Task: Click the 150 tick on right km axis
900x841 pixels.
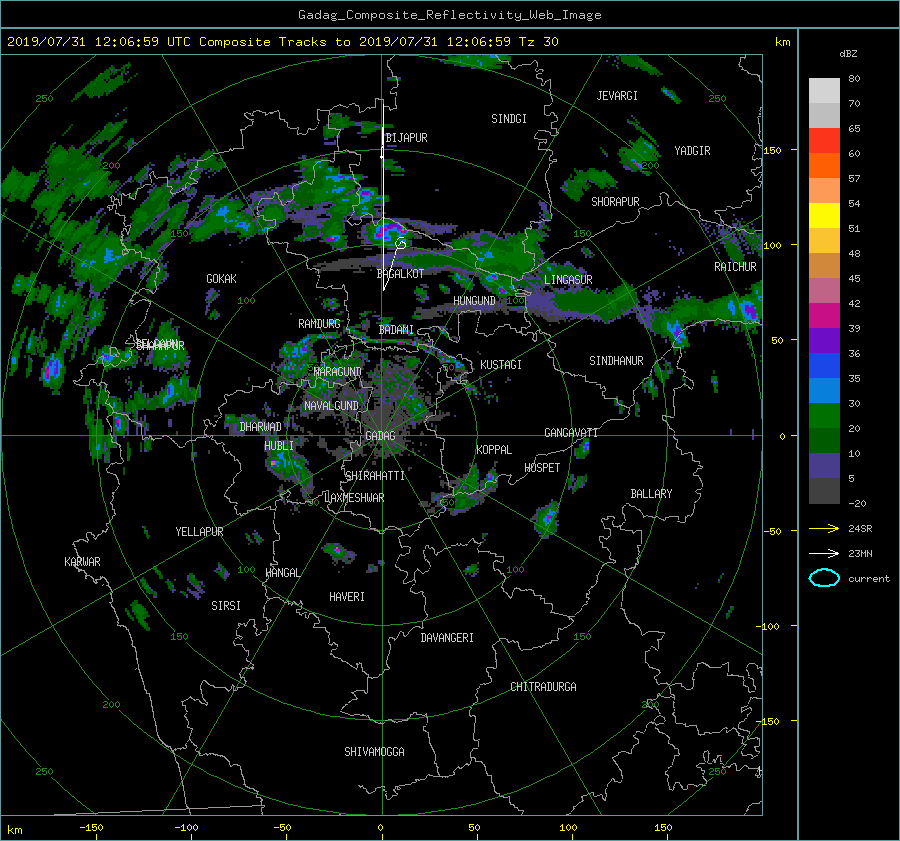Action: pyautogui.click(x=773, y=150)
